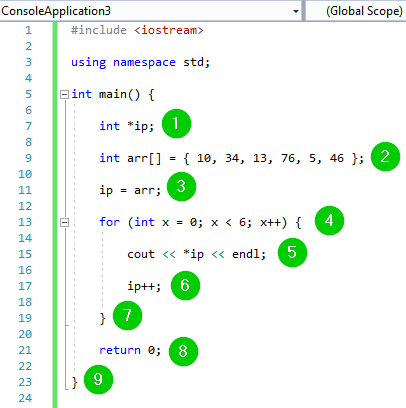The height and width of the screenshot is (408, 406).
Task: Open the ConsoleApplication3 project dropdown
Action: coord(295,12)
